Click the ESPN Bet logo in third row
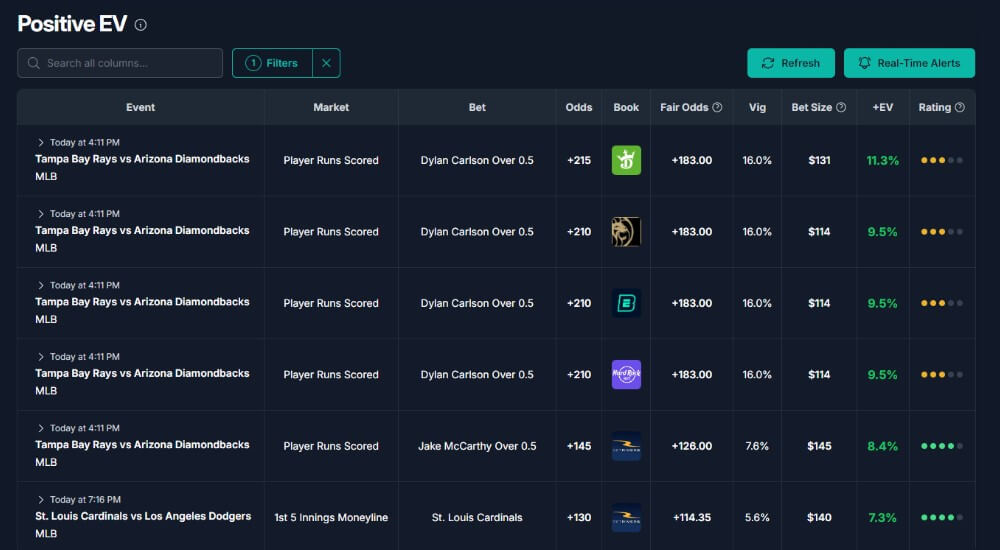The image size is (1000, 550). click(x=626, y=303)
